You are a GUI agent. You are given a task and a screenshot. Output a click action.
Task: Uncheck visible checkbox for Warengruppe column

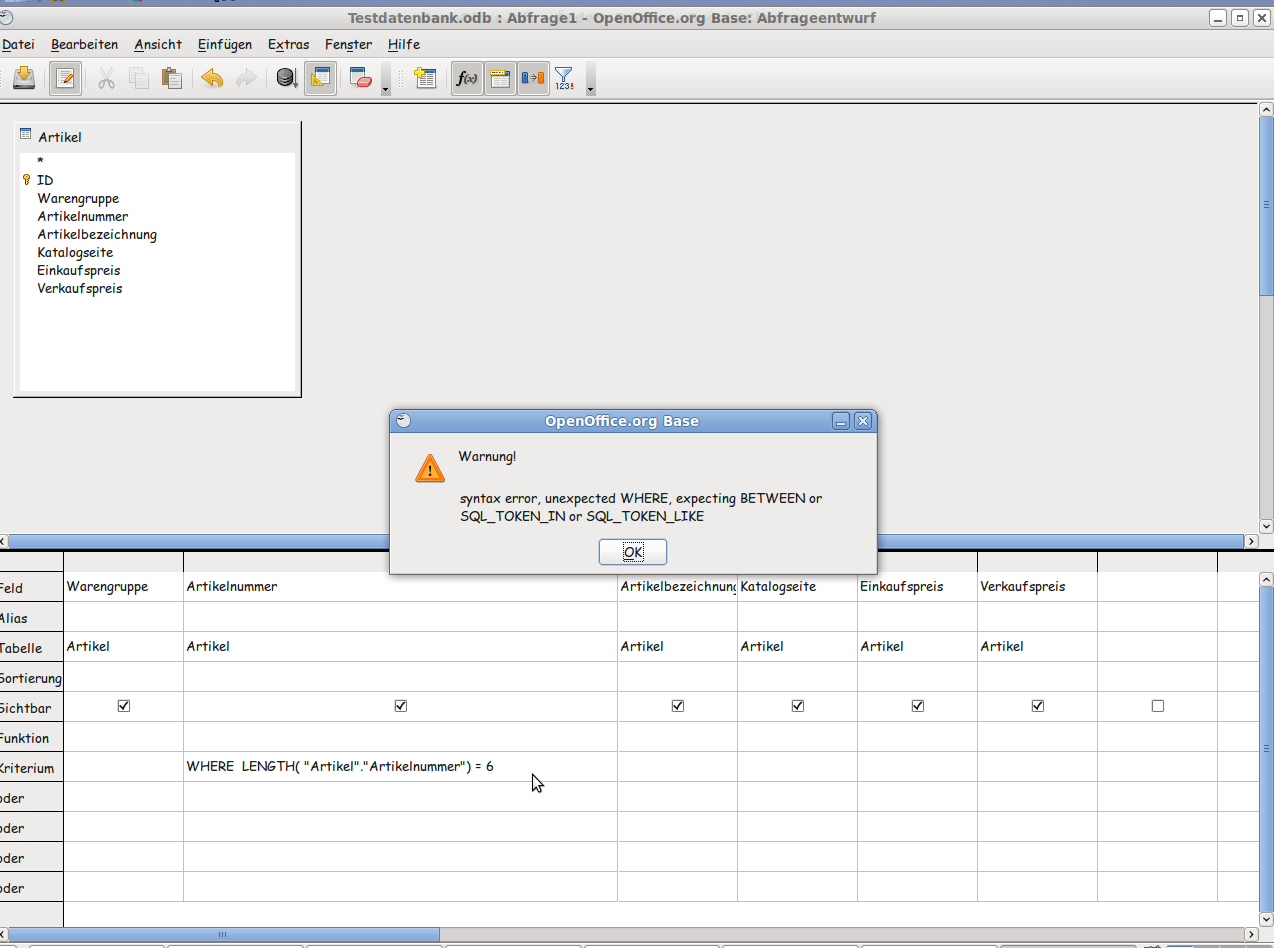click(124, 706)
